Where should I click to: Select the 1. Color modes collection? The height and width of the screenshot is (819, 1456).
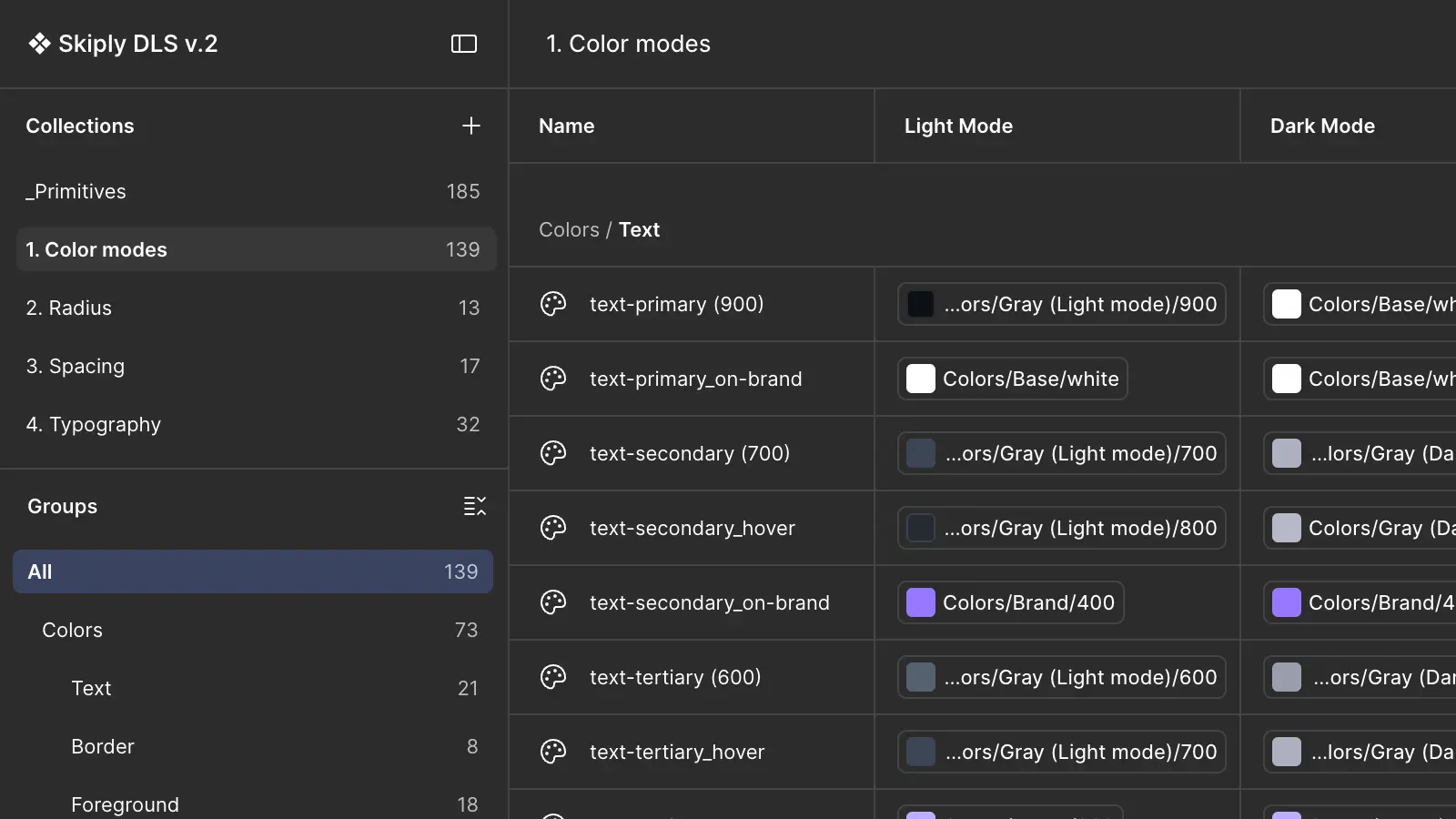(256, 249)
